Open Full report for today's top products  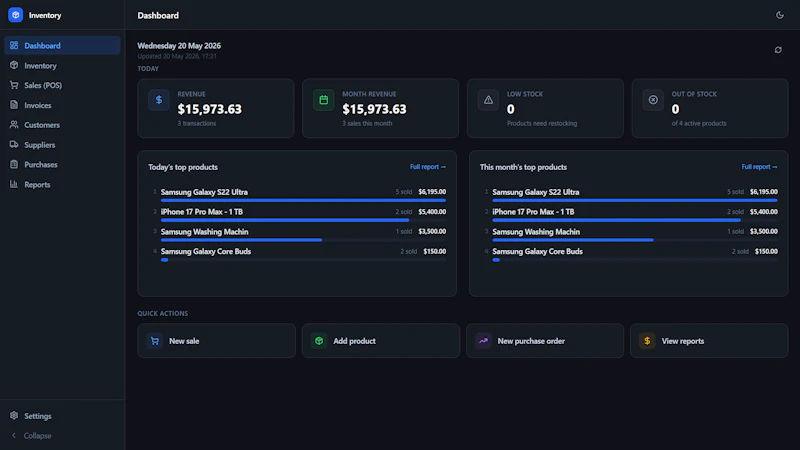point(428,167)
